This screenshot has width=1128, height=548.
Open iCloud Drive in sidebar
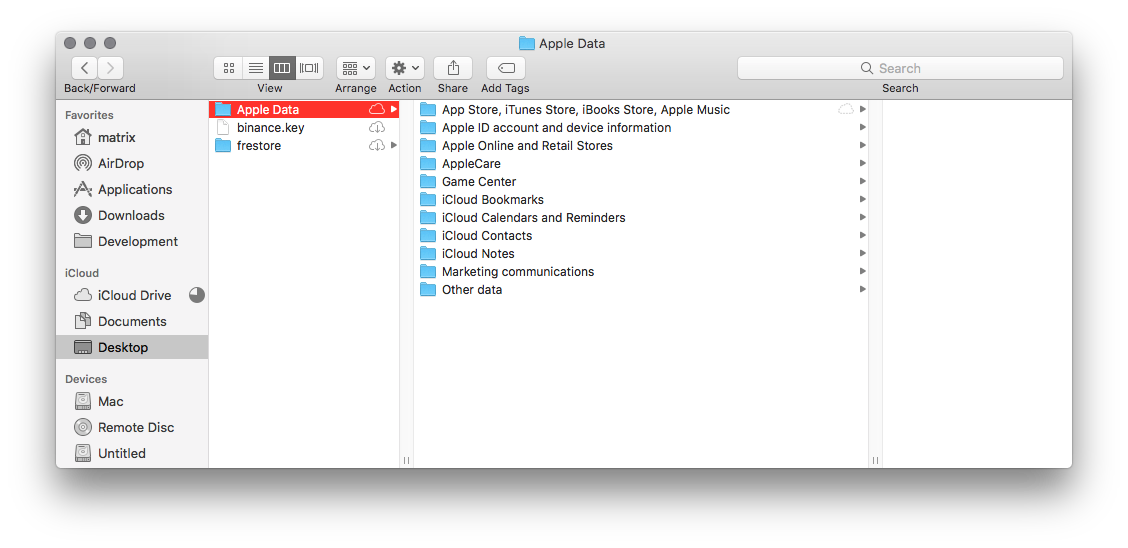tap(132, 295)
